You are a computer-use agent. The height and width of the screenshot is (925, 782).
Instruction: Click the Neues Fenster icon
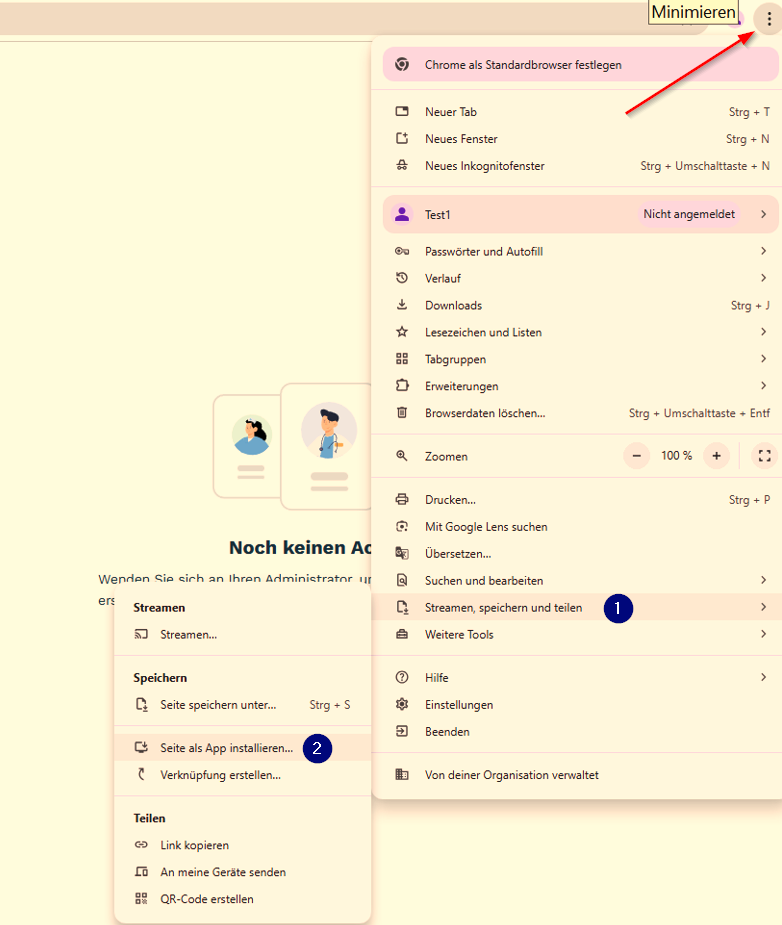click(x=402, y=139)
